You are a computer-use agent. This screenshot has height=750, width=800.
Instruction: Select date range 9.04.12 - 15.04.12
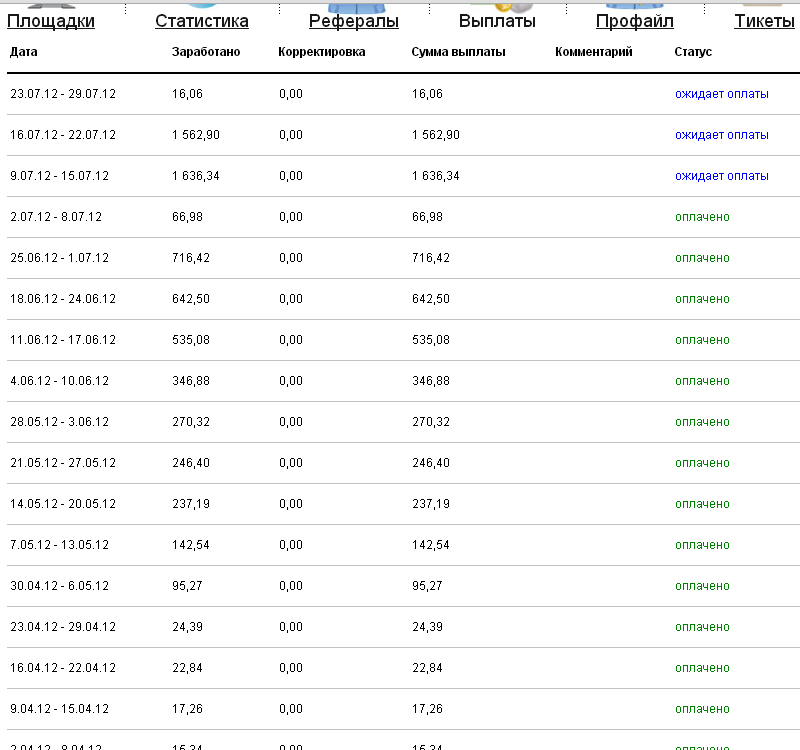click(59, 709)
